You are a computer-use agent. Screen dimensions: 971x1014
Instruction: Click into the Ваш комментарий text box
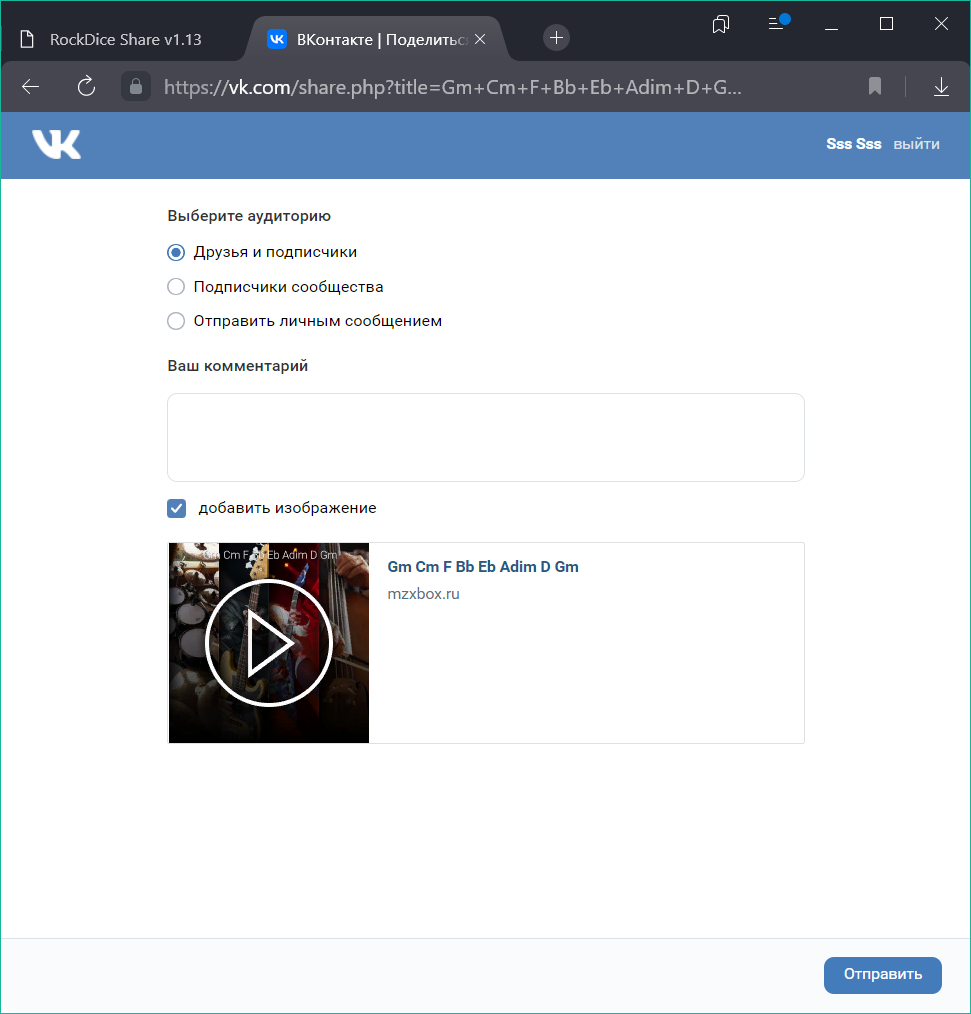[x=486, y=437]
